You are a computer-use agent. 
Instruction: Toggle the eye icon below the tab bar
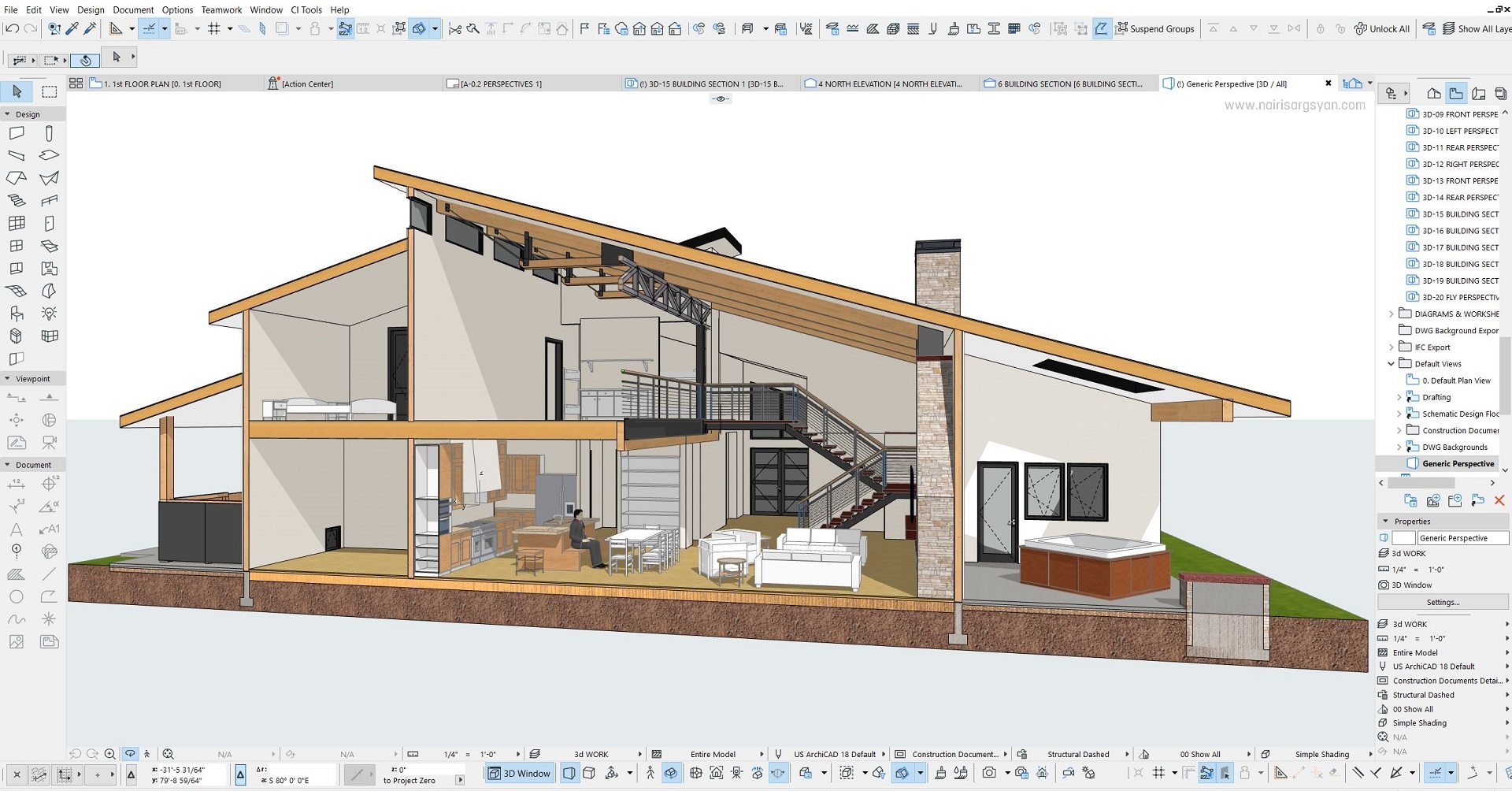click(720, 98)
